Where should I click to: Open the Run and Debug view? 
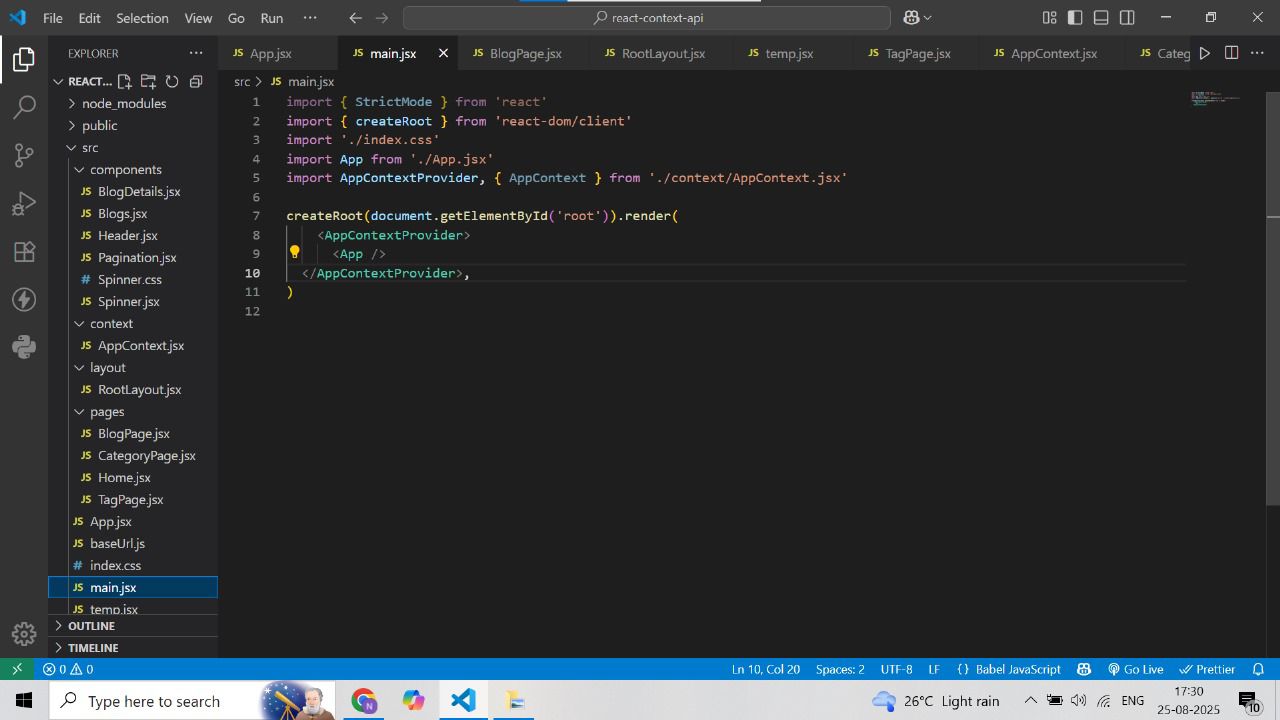(x=24, y=203)
